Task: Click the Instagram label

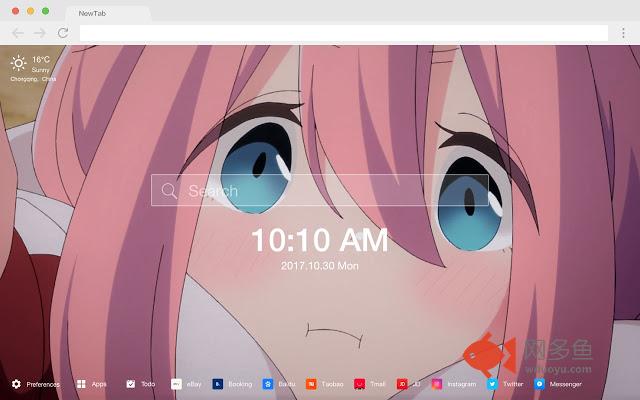Action: (462, 384)
